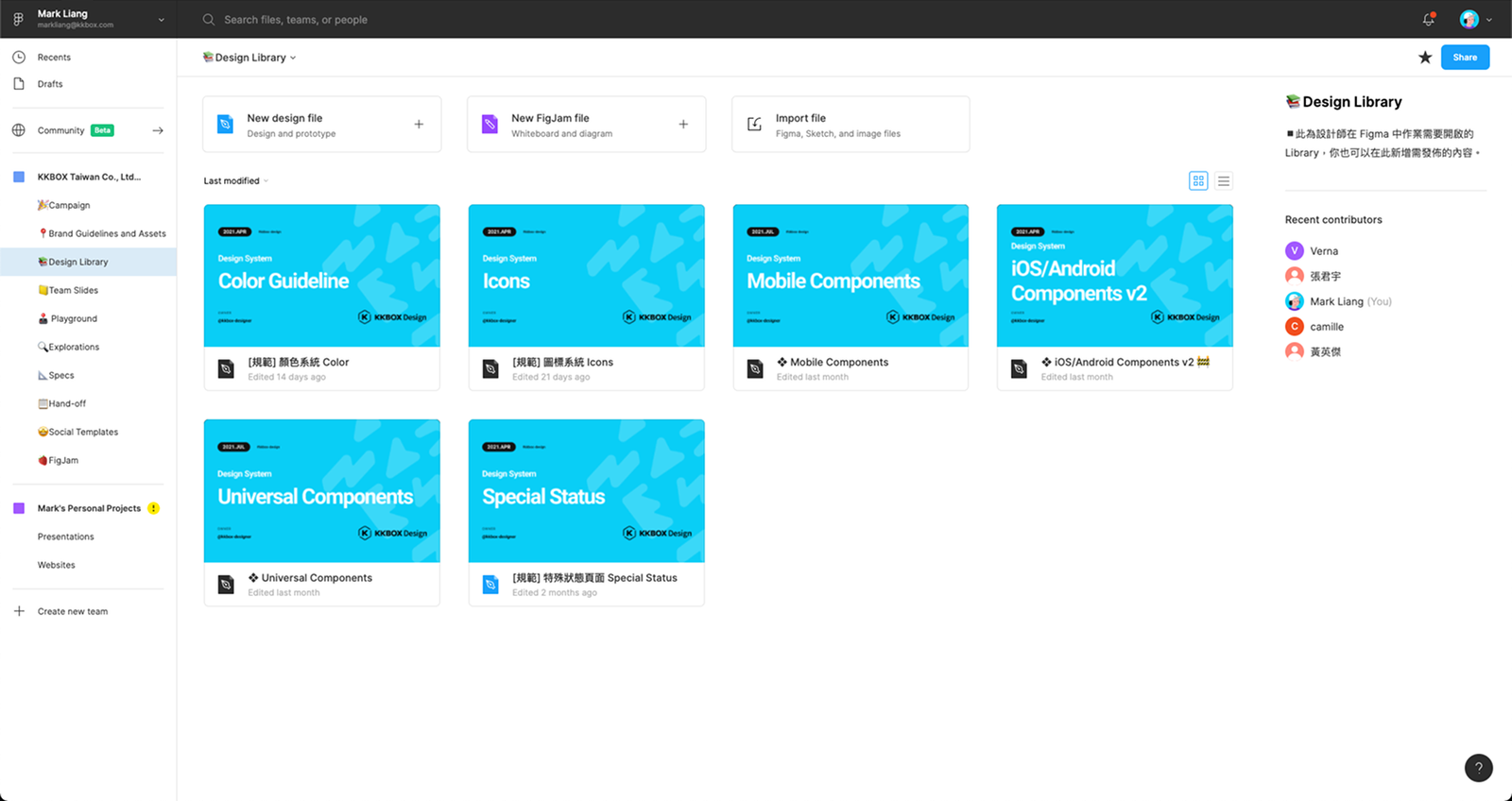
Task: Open the notifications bell
Action: (x=1428, y=19)
